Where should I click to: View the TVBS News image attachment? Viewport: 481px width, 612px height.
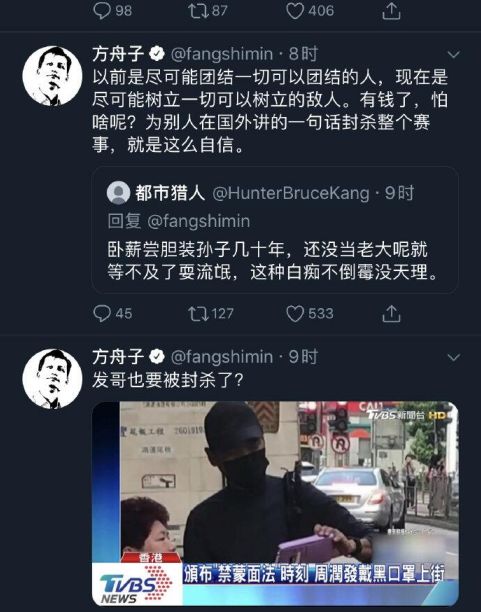pyautogui.click(x=275, y=503)
